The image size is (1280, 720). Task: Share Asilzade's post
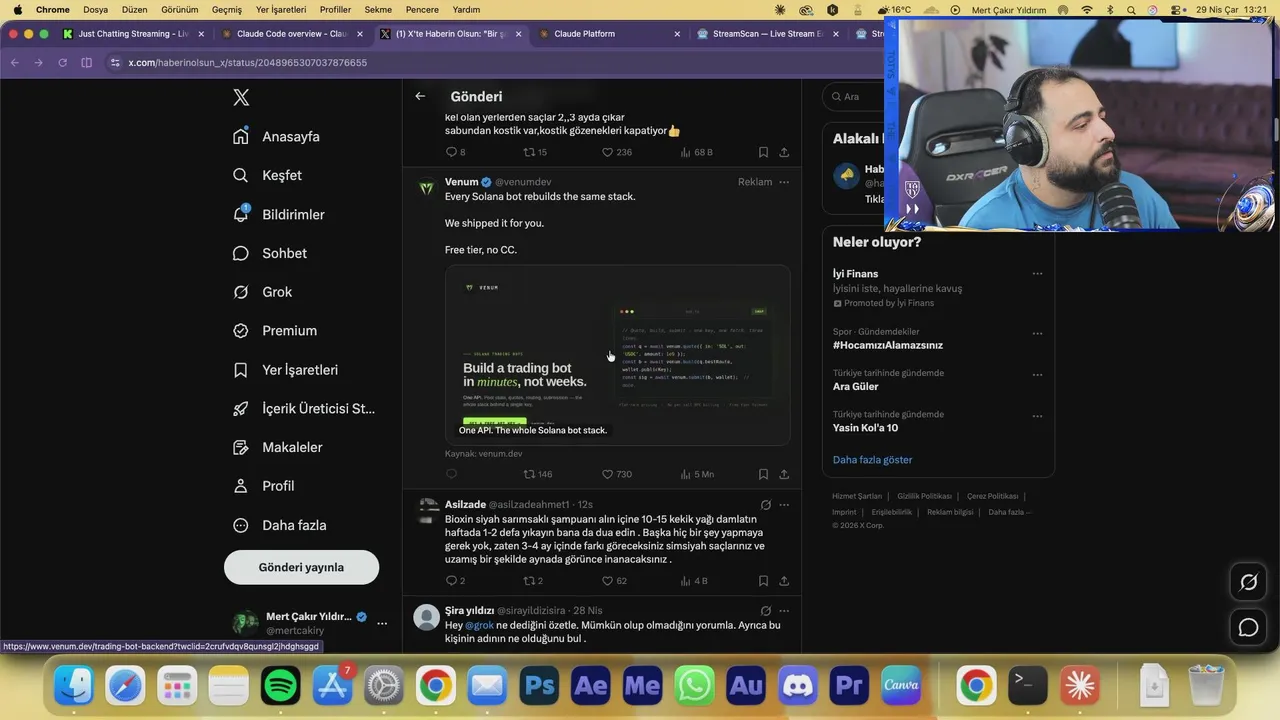(x=784, y=580)
